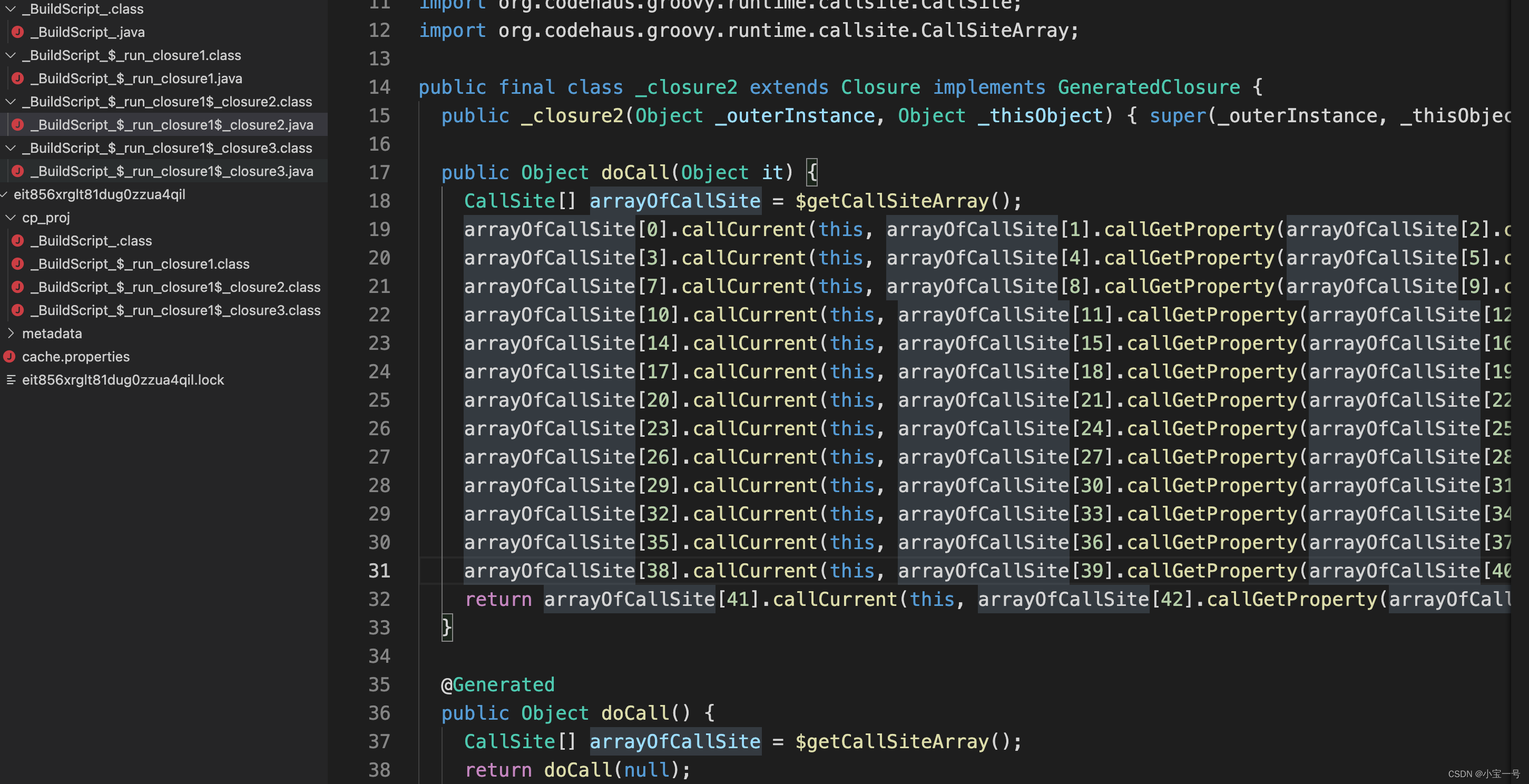The image size is (1529, 784).
Task: Click Java icon of selected closure2.java file
Action: [18, 125]
